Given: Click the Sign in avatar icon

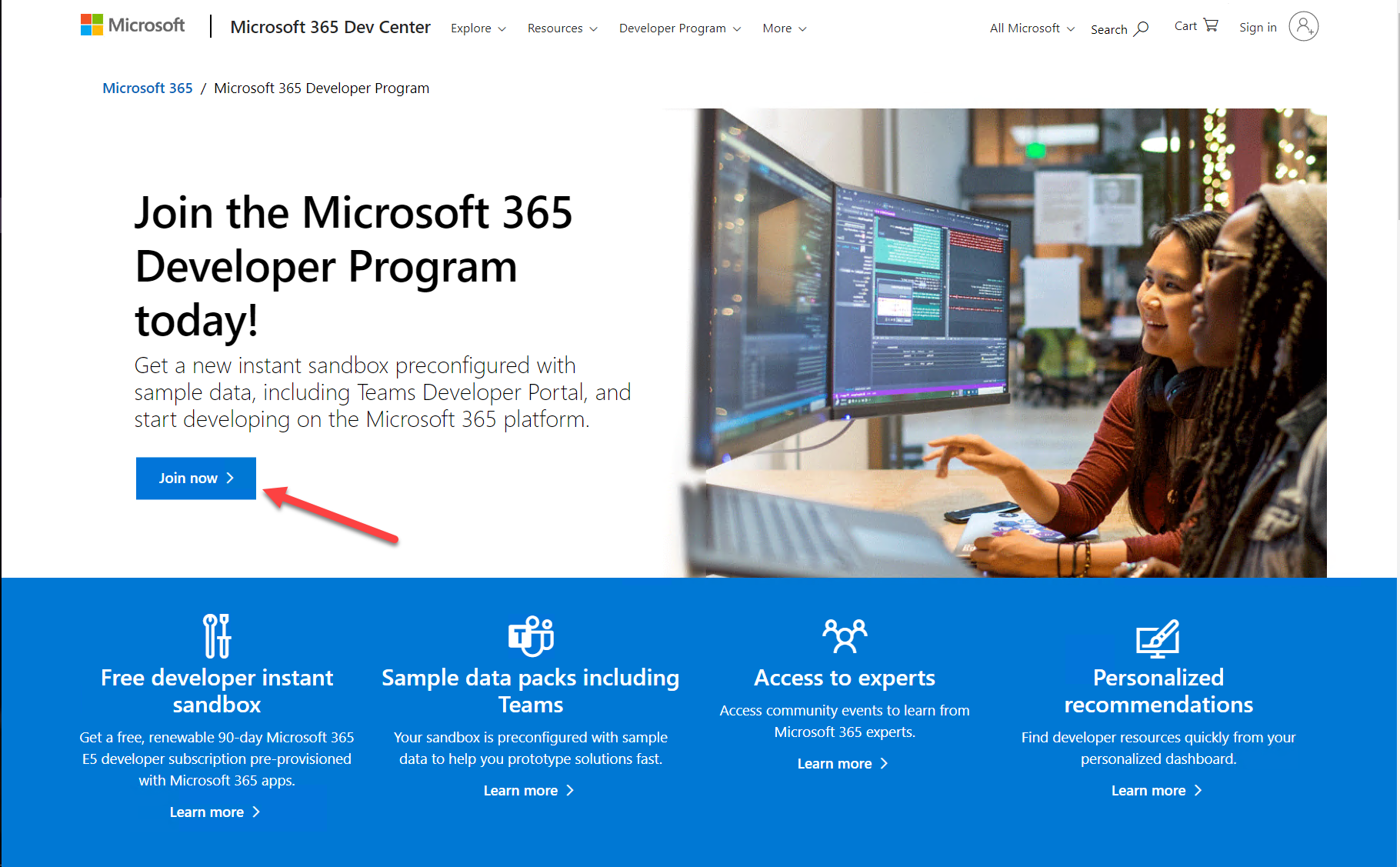Looking at the screenshot, I should point(1303,27).
